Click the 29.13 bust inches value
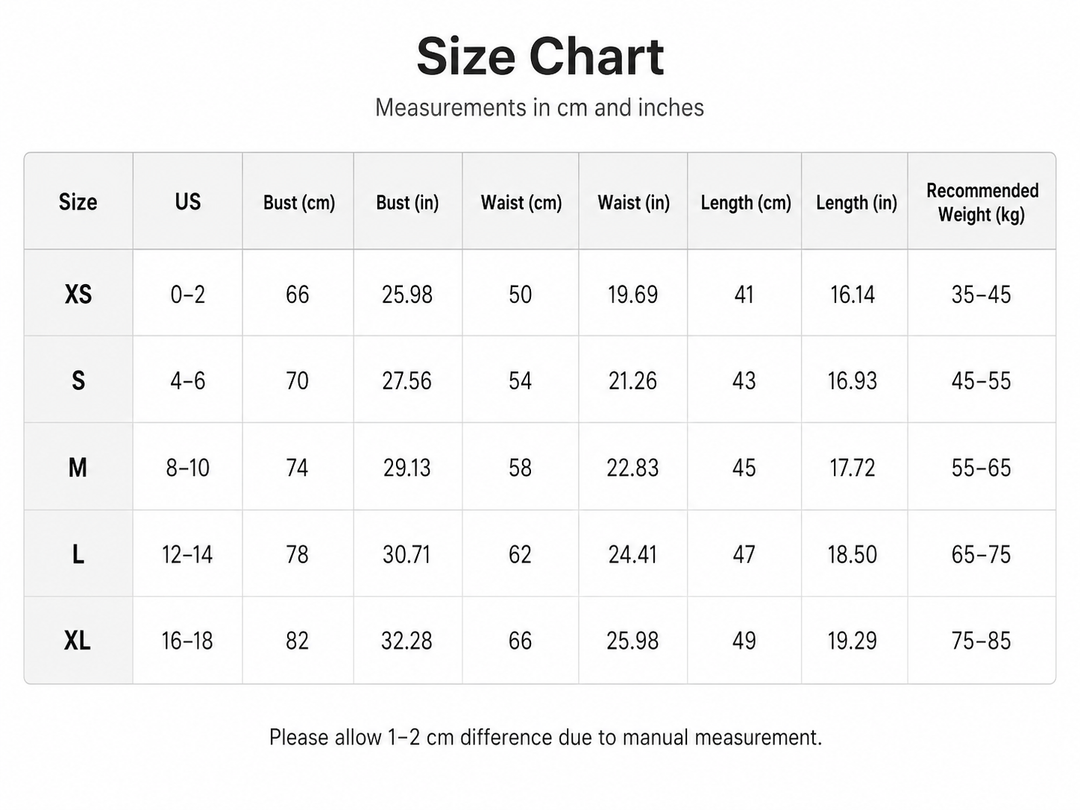The image size is (1080, 810). [406, 468]
